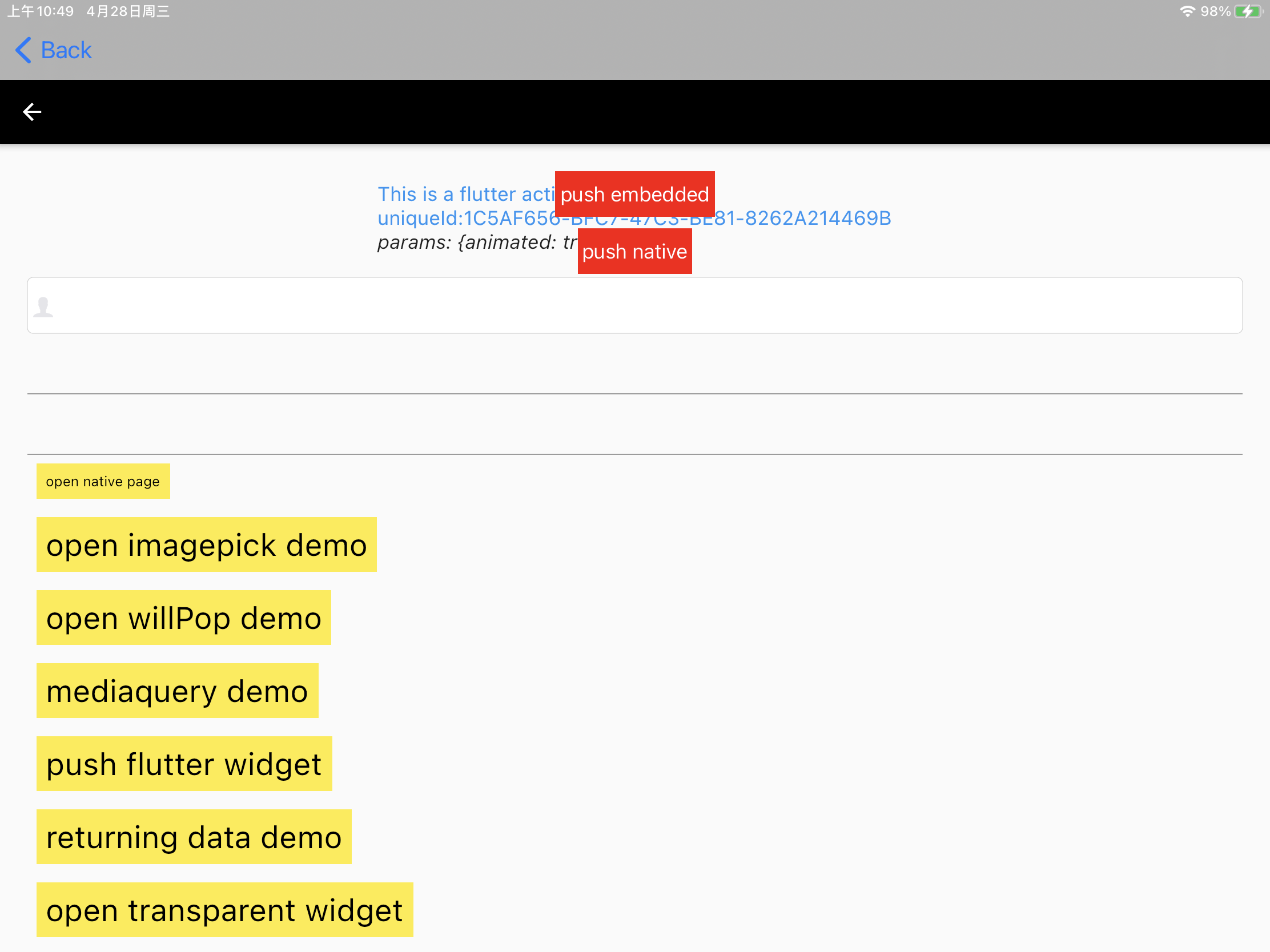This screenshot has height=952, width=1270.
Task: Tap push flutter widget button
Action: tap(184, 764)
